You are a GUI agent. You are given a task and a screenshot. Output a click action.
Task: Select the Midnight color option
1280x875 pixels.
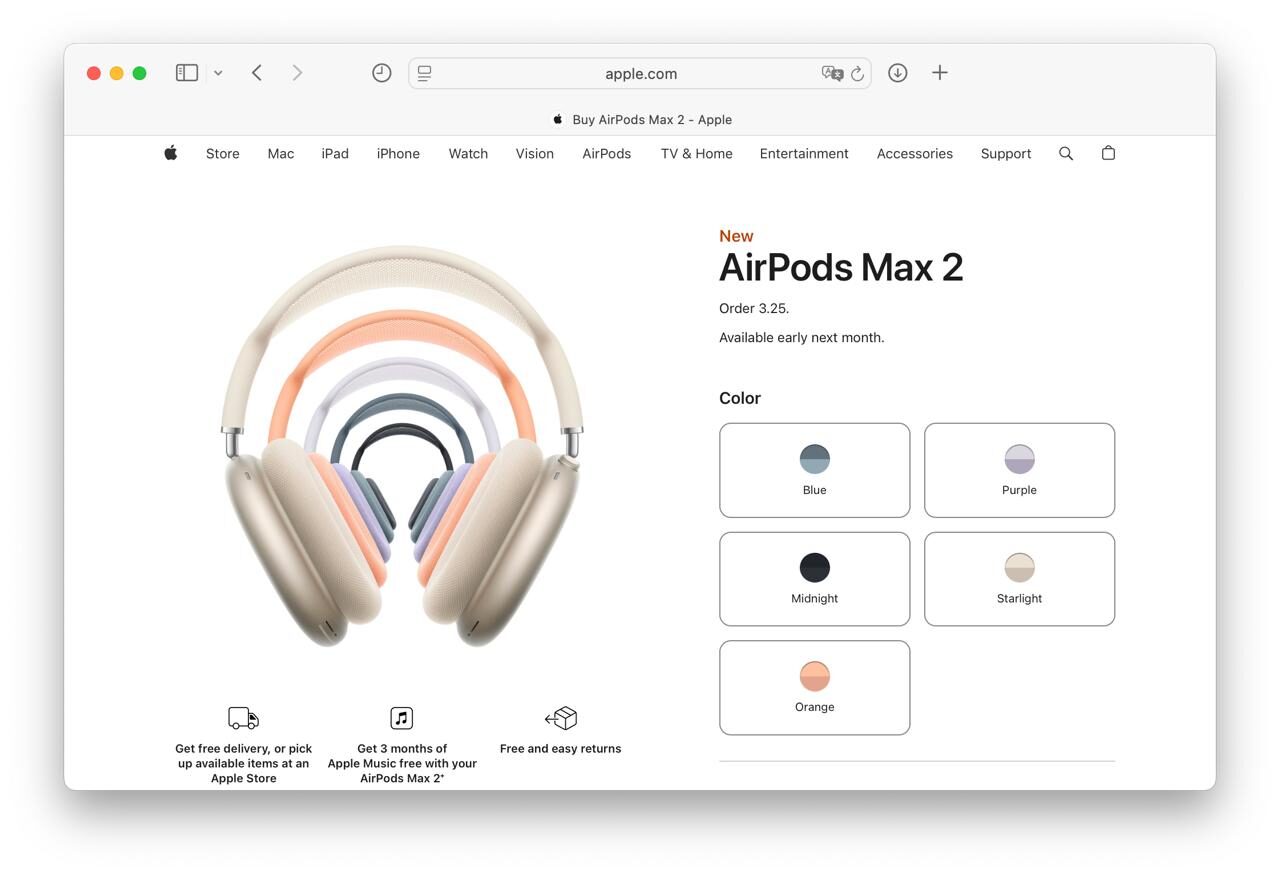click(814, 578)
